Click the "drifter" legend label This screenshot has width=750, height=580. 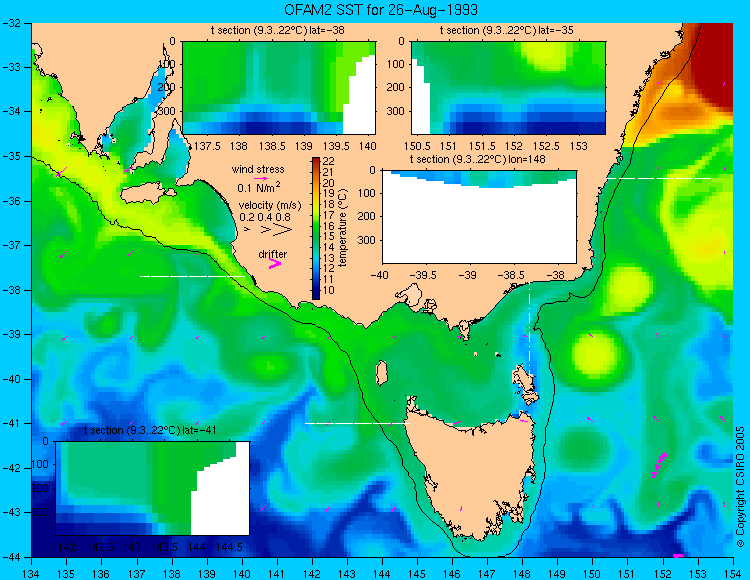pos(273,254)
